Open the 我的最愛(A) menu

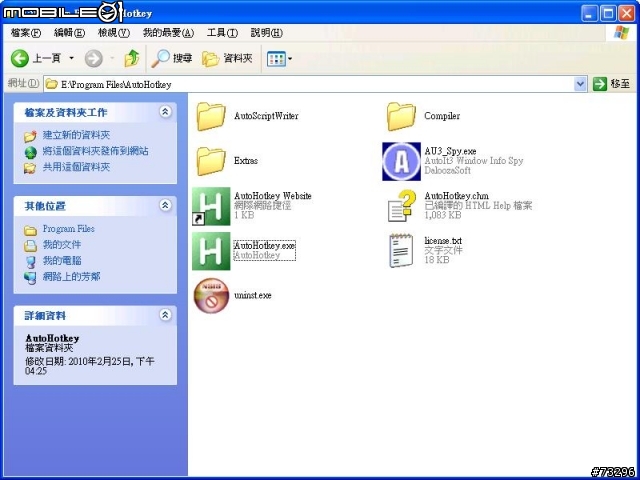[x=168, y=33]
